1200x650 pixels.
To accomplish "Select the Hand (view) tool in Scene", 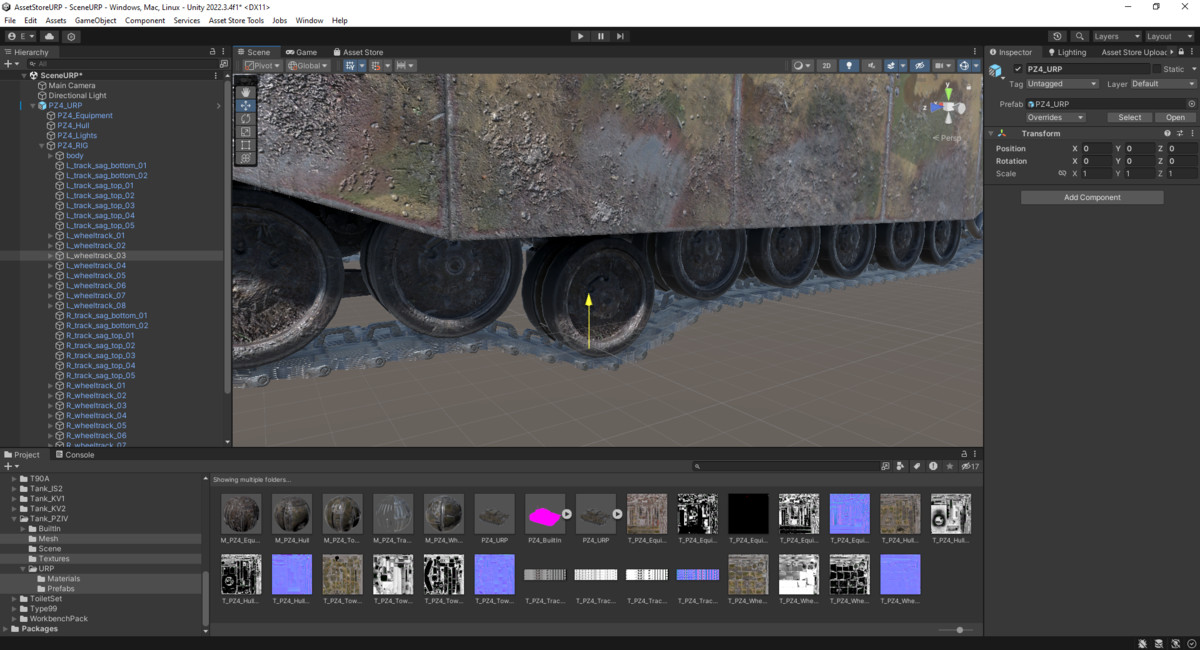I will (246, 92).
